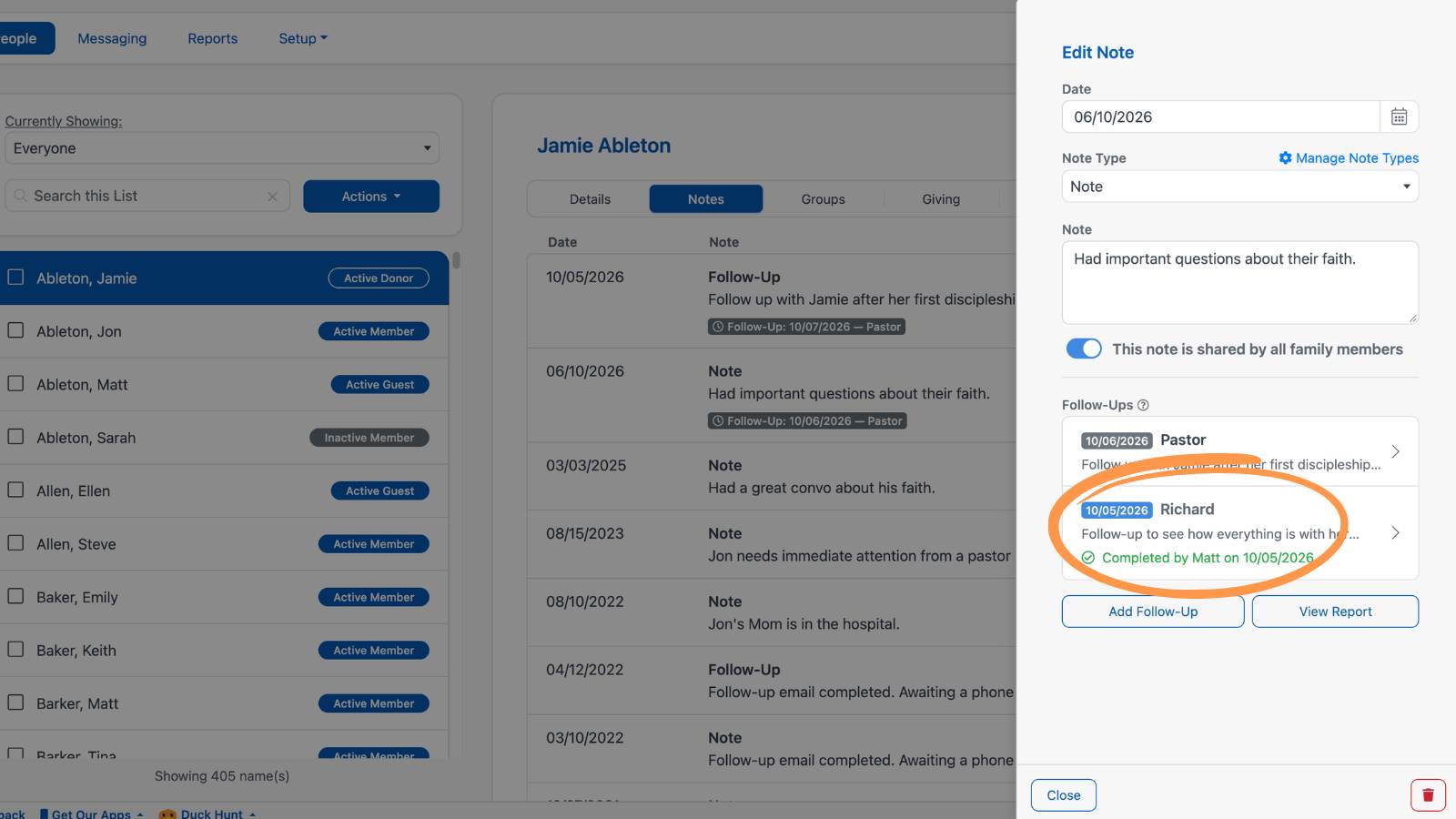
Task: Close the Edit Note panel
Action: (1063, 795)
